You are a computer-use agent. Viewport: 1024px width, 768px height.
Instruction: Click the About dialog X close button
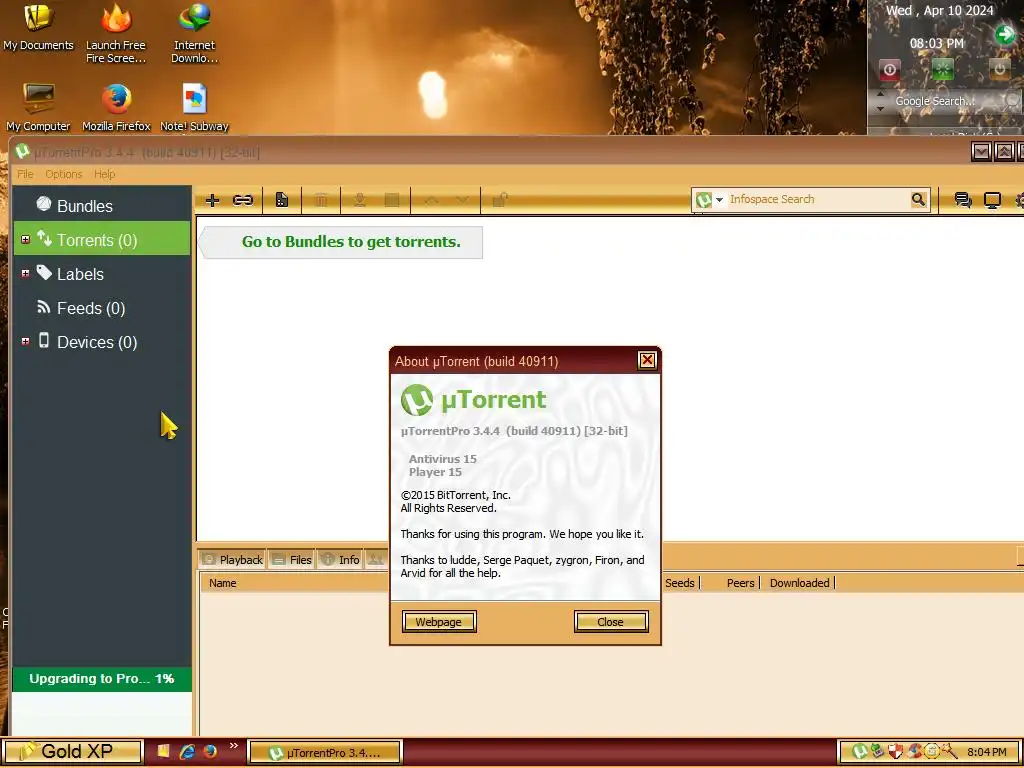coord(647,360)
